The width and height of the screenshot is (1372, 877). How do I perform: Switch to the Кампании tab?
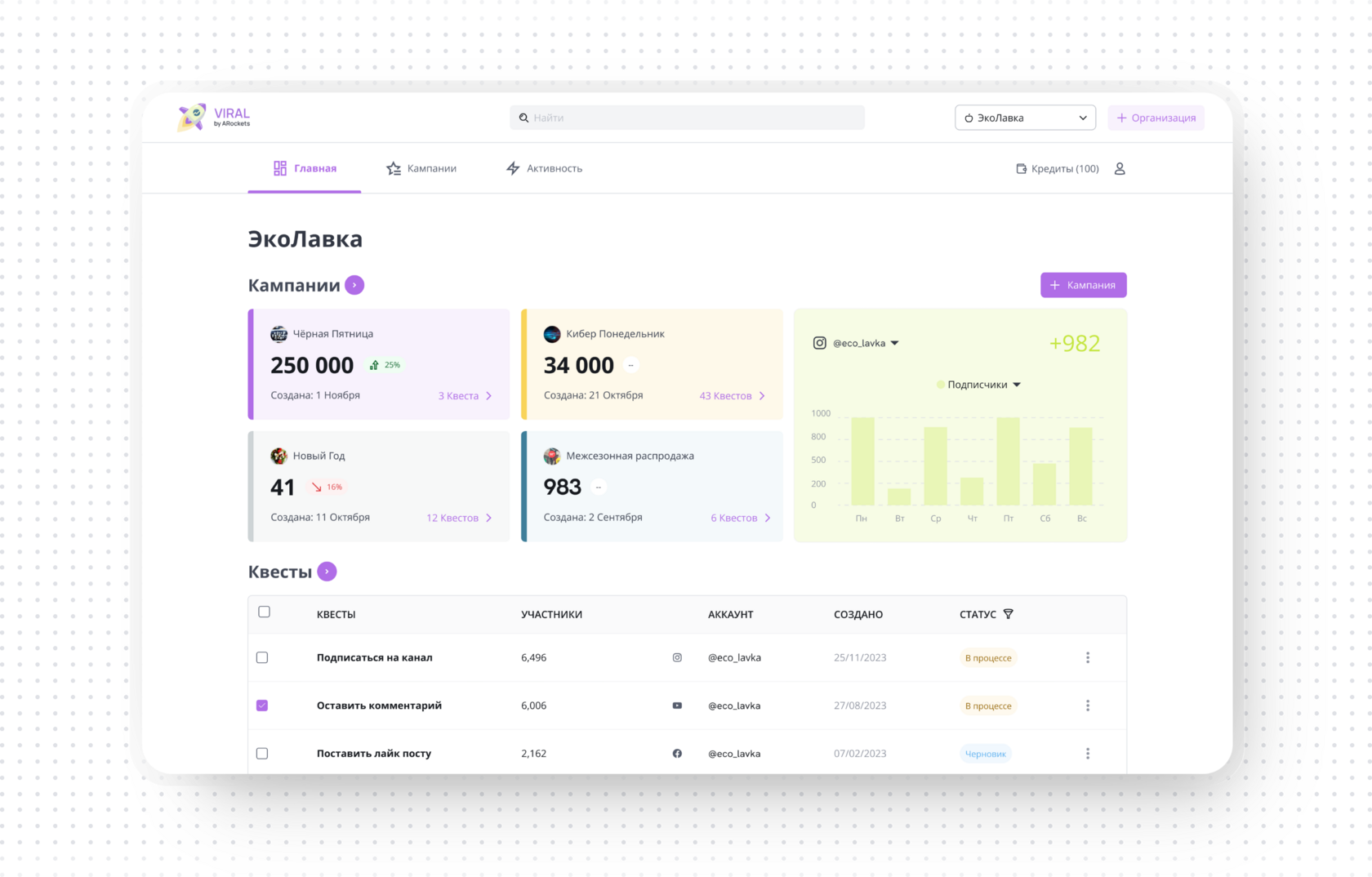click(421, 168)
